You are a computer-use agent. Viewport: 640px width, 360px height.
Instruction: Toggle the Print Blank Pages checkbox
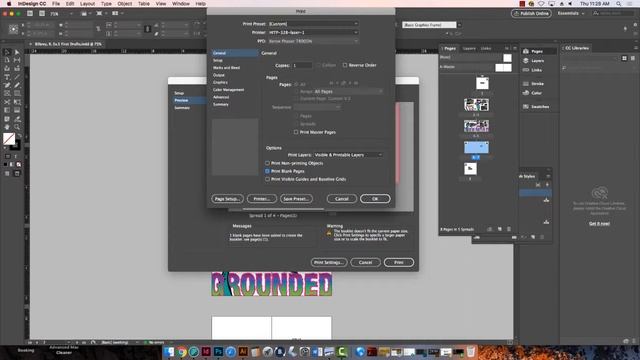tap(267, 171)
